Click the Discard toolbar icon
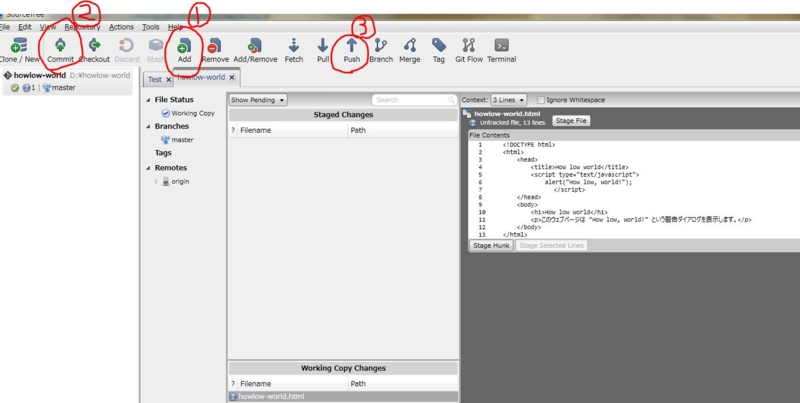Image resolution: width=800 pixels, height=403 pixels. [x=126, y=45]
